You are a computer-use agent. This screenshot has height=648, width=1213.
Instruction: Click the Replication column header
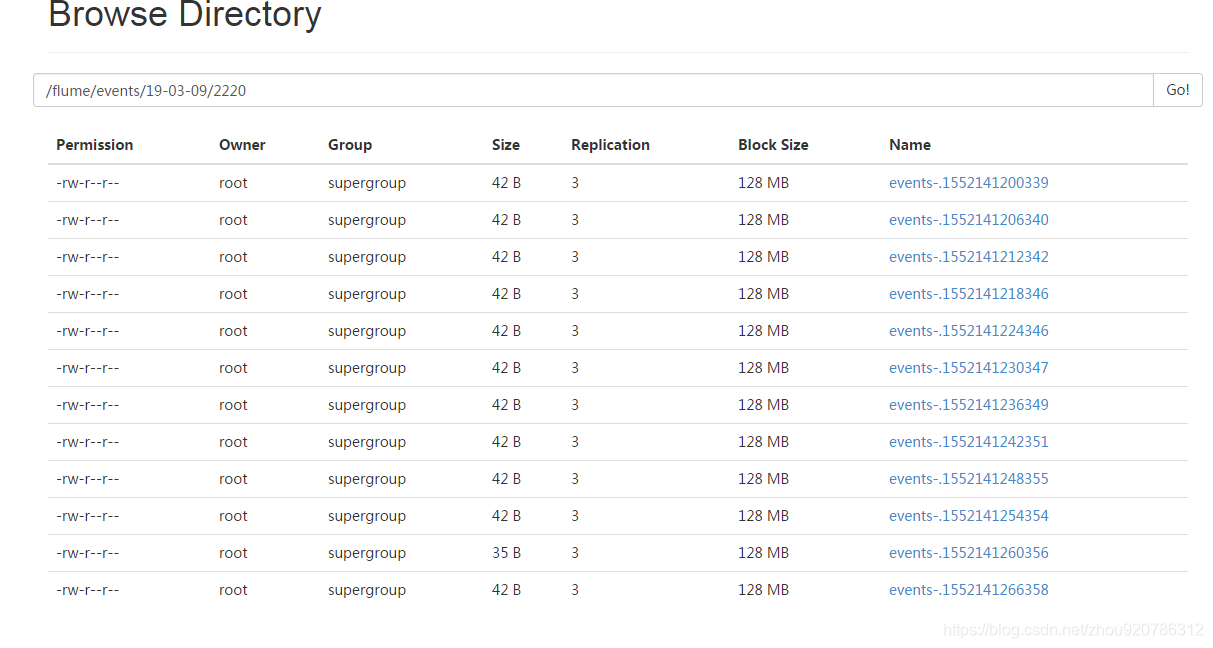point(610,145)
